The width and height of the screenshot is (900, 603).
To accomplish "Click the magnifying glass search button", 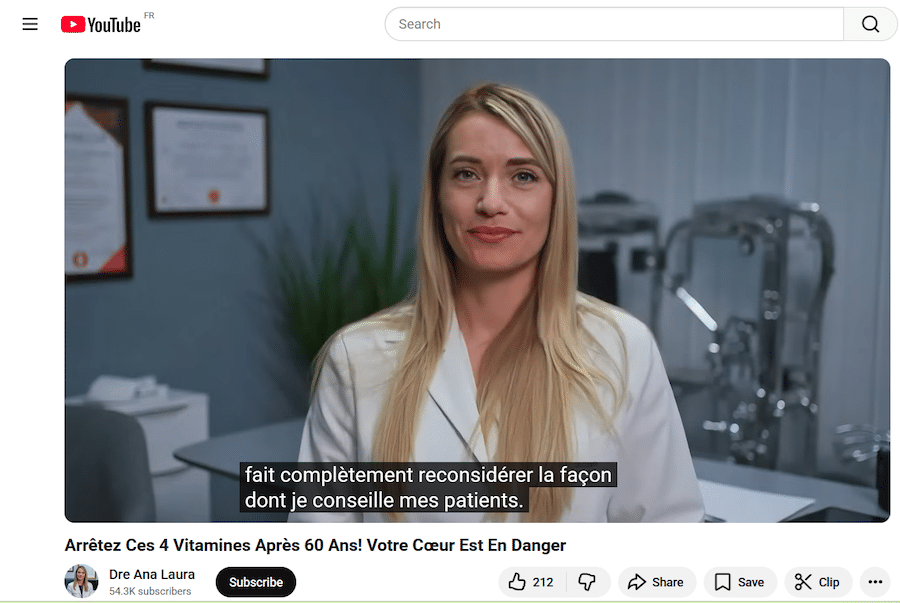I will 870,24.
